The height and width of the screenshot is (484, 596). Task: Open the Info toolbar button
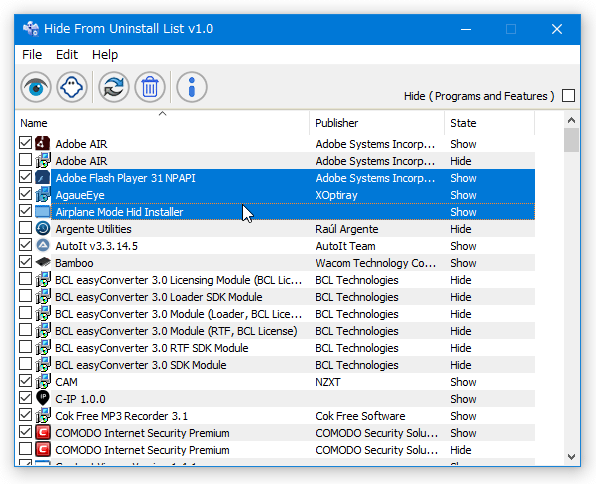[192, 87]
